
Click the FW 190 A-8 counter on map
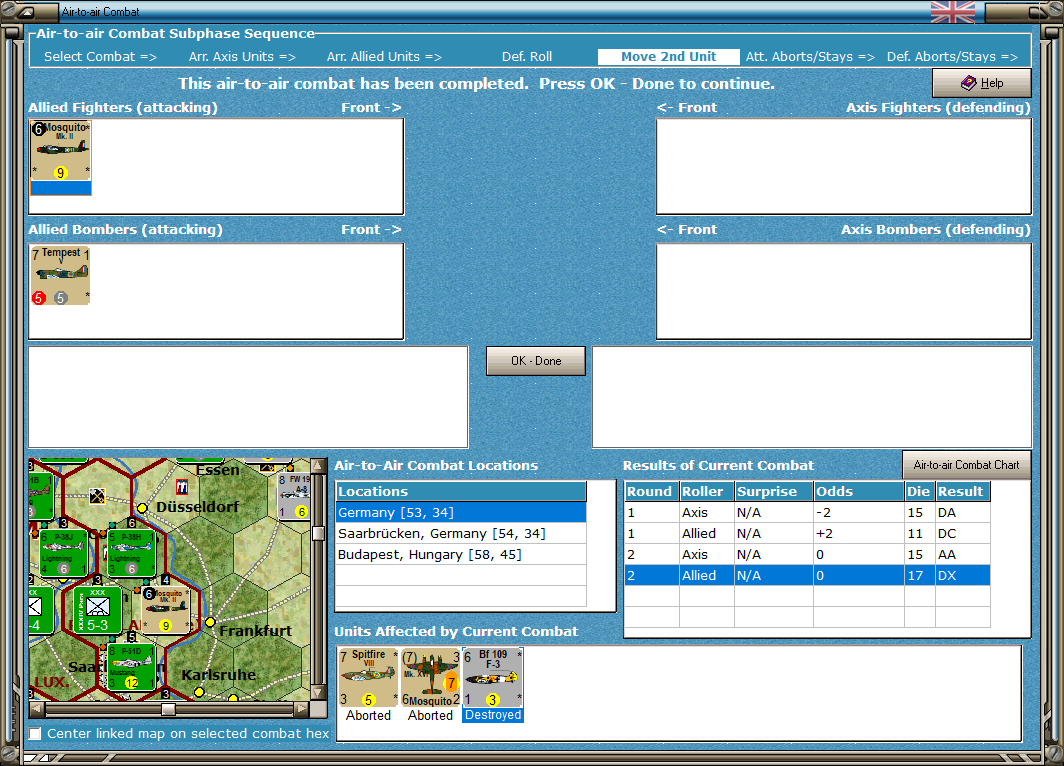(x=294, y=496)
